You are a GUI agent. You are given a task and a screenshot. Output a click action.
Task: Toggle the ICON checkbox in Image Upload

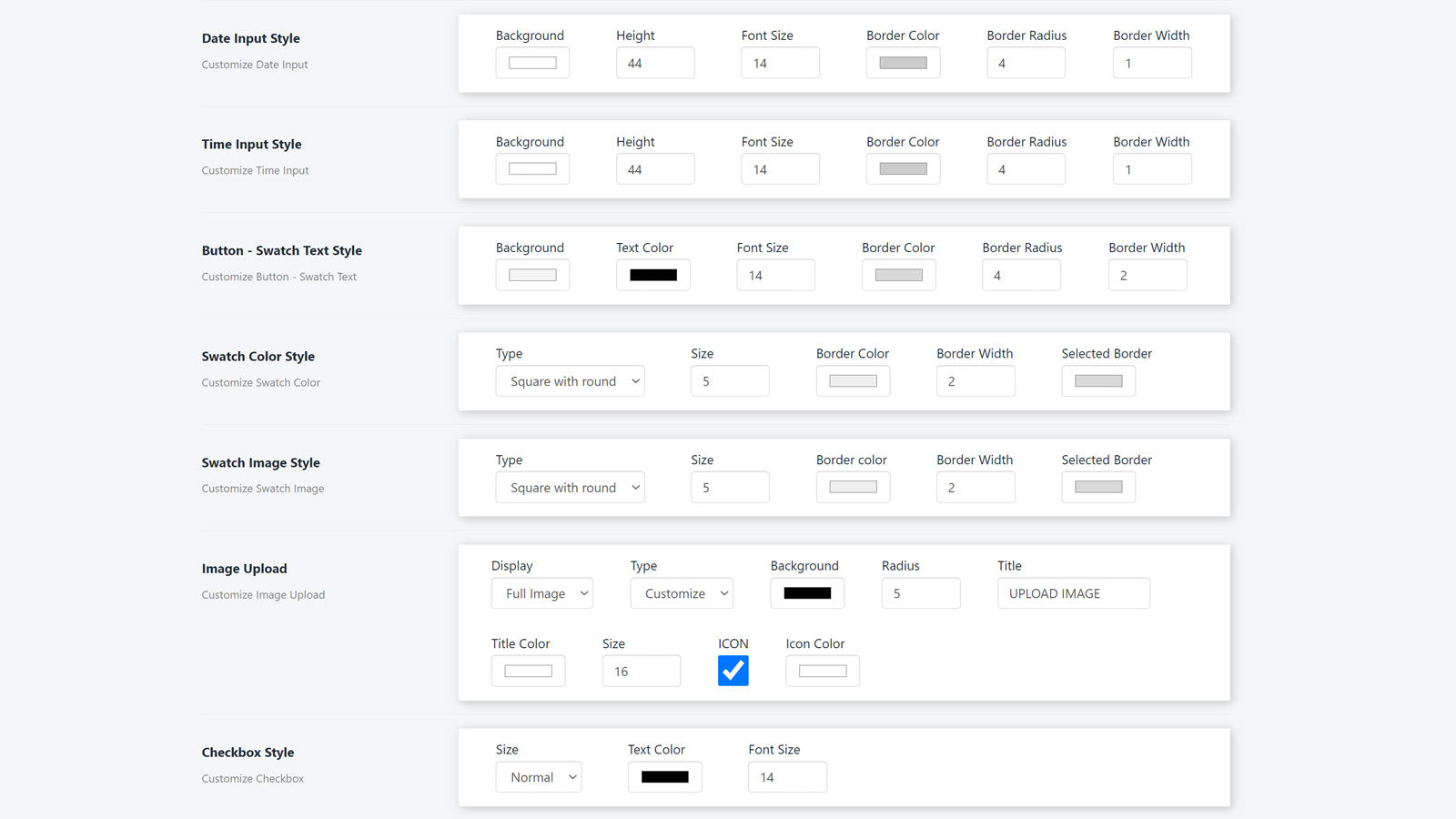[733, 671]
